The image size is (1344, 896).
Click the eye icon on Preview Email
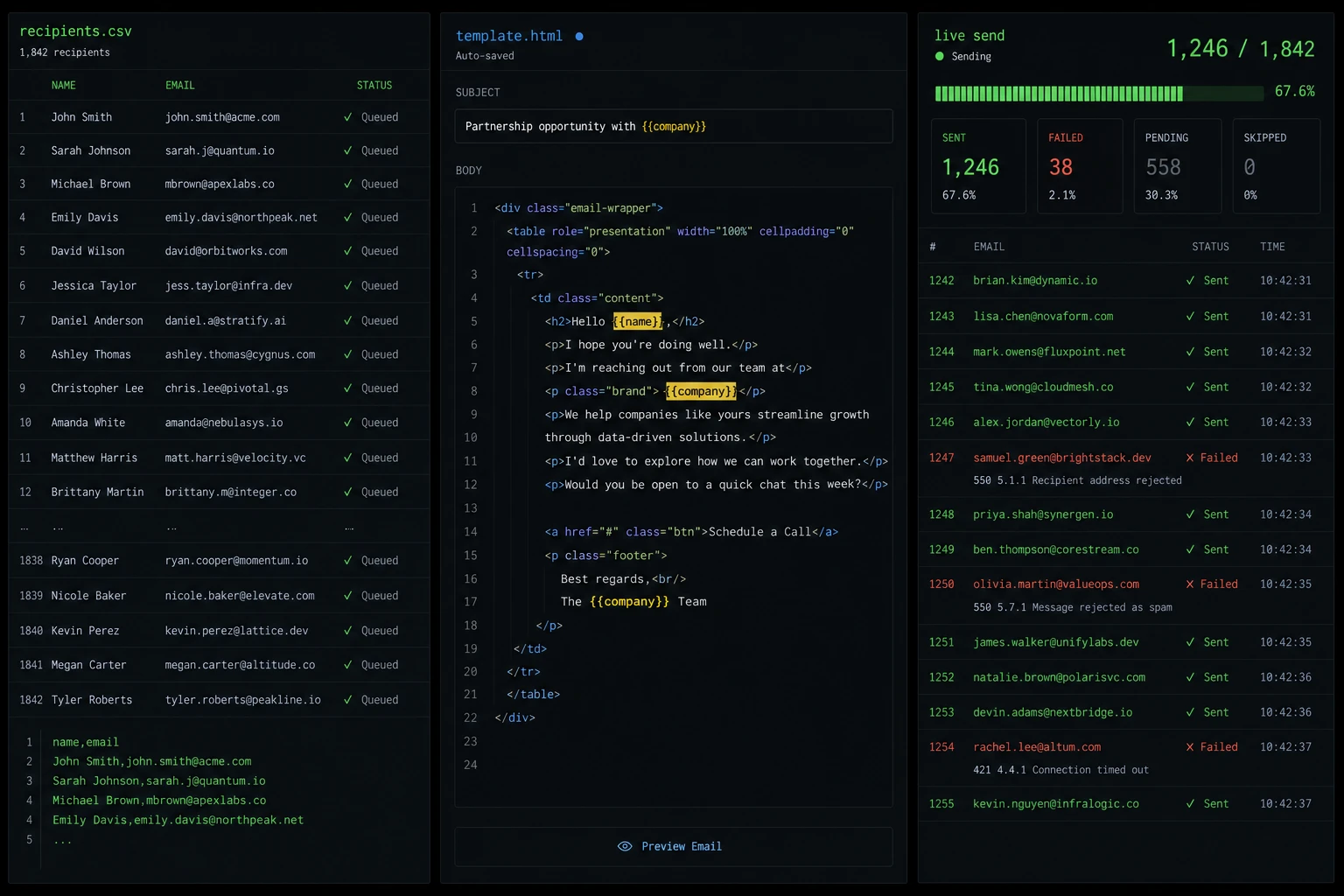(625, 846)
